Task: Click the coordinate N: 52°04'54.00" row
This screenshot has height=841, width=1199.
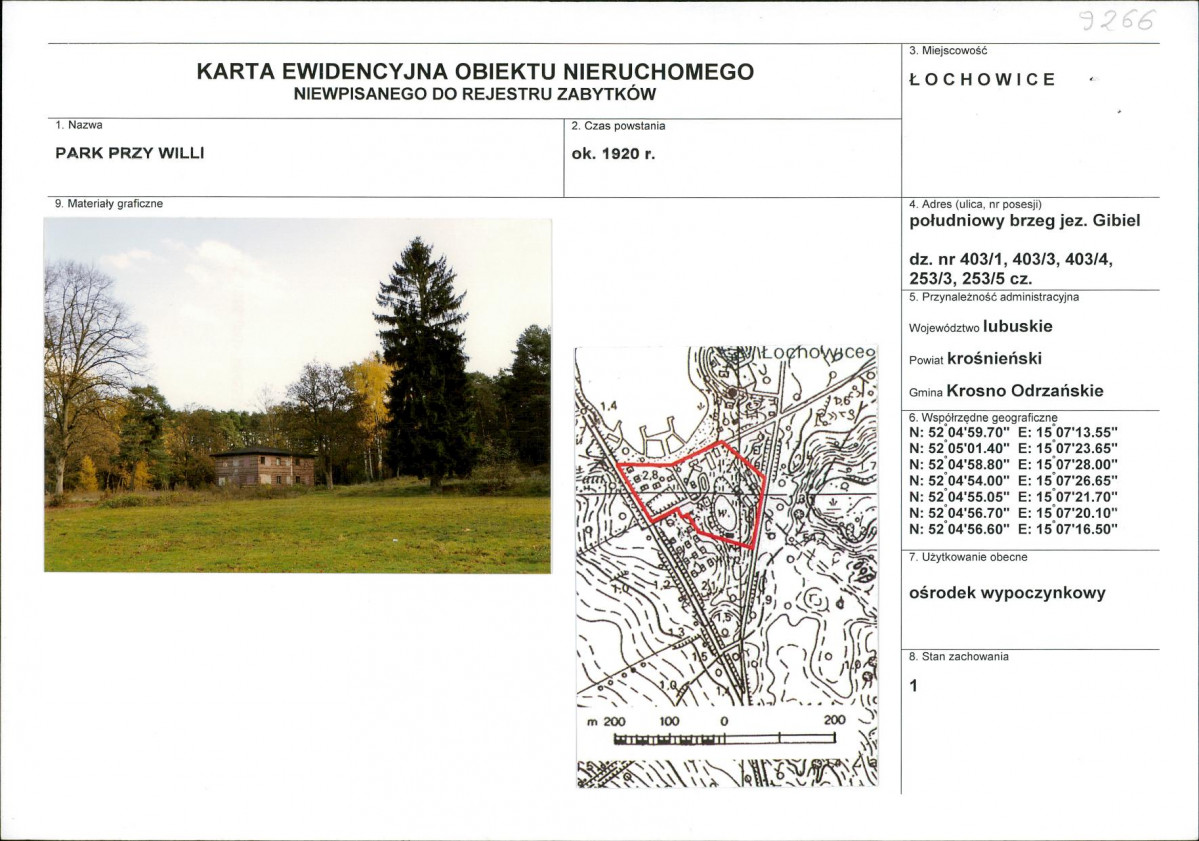Action: pyautogui.click(x=1013, y=480)
